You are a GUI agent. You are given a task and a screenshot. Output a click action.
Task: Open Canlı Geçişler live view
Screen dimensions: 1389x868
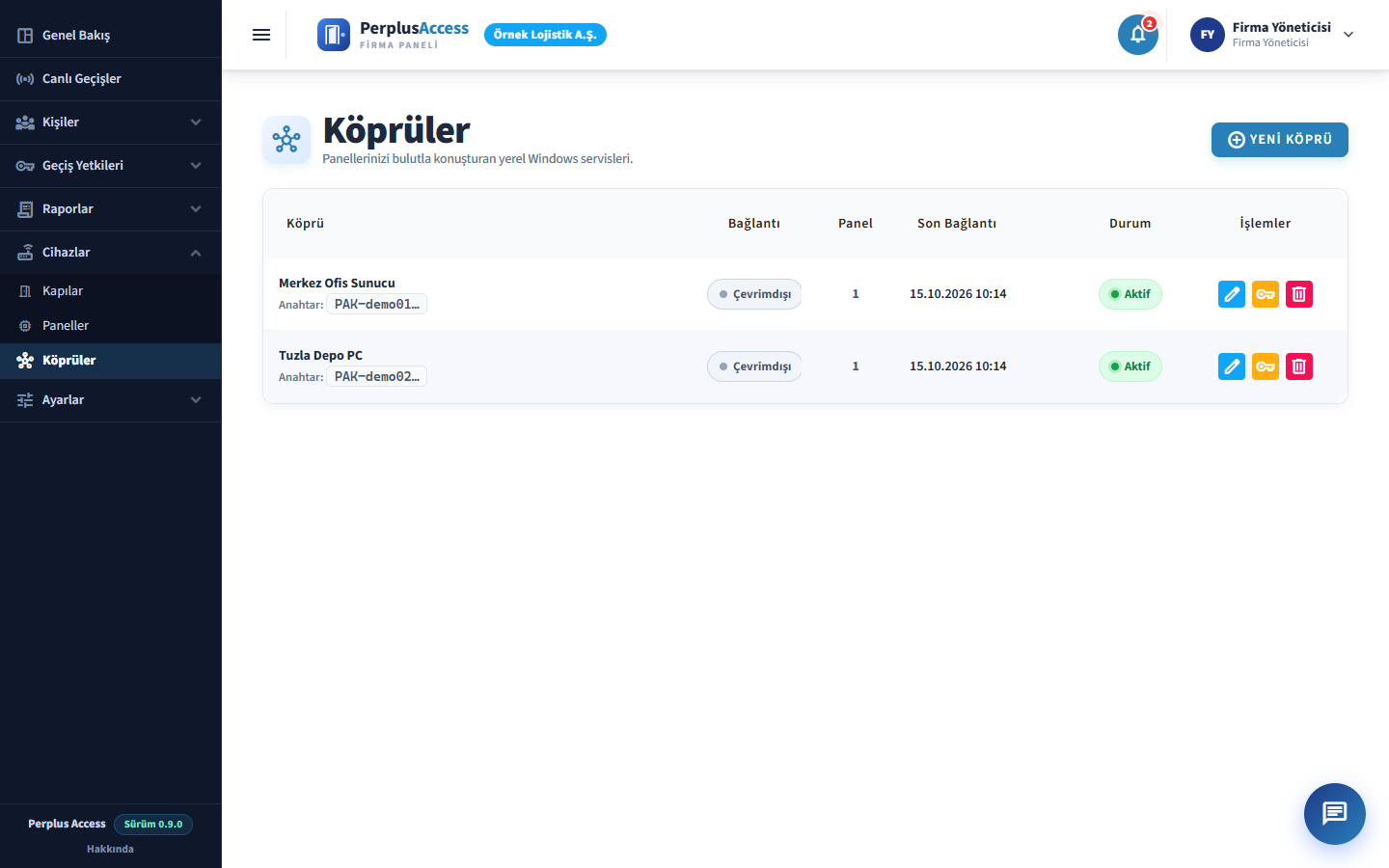point(111,79)
